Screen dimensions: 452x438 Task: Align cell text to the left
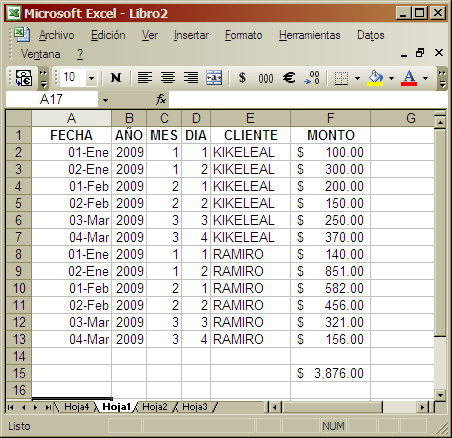(x=145, y=78)
